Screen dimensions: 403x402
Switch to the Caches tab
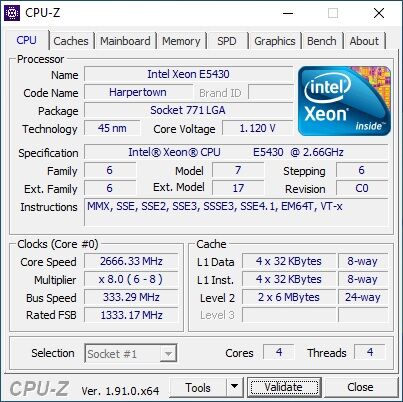(x=71, y=41)
